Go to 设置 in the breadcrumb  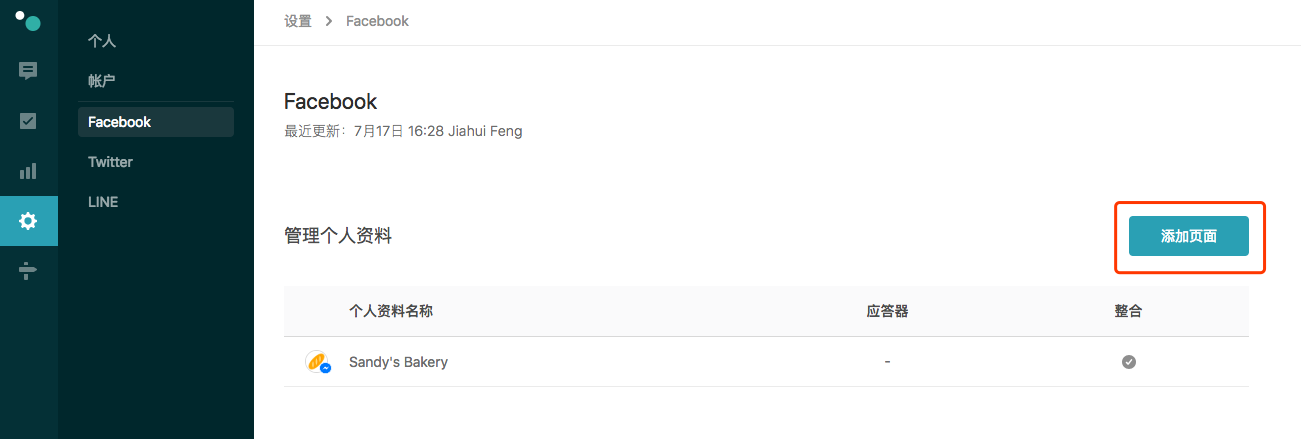click(x=298, y=21)
